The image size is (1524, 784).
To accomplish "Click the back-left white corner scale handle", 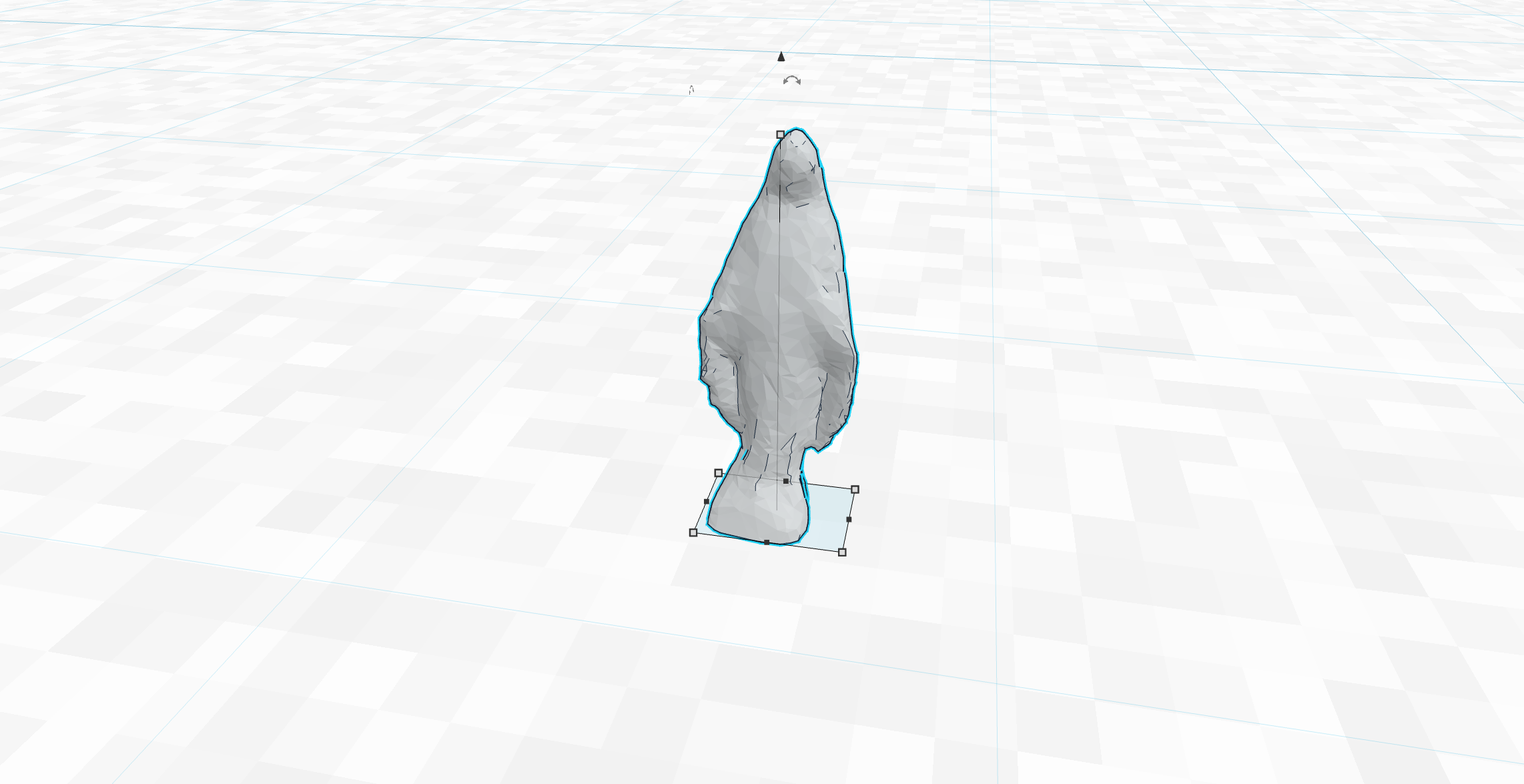I will tap(719, 474).
